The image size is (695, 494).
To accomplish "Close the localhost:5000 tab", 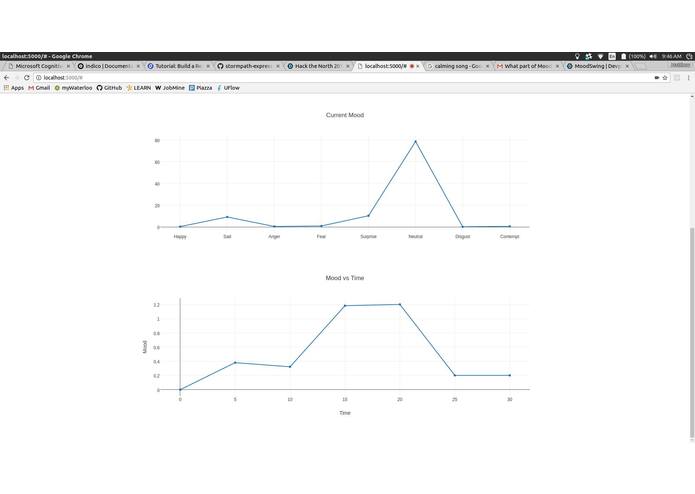I will coord(418,66).
